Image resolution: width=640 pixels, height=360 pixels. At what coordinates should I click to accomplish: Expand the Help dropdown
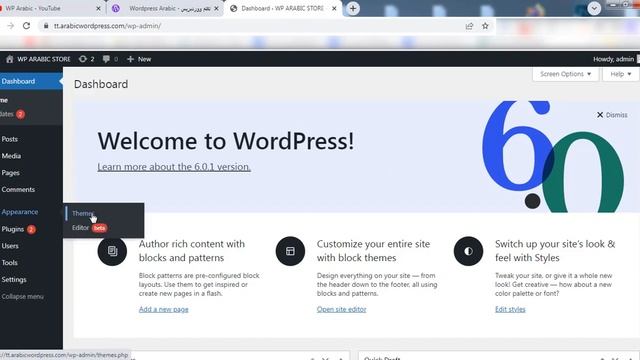tap(621, 74)
